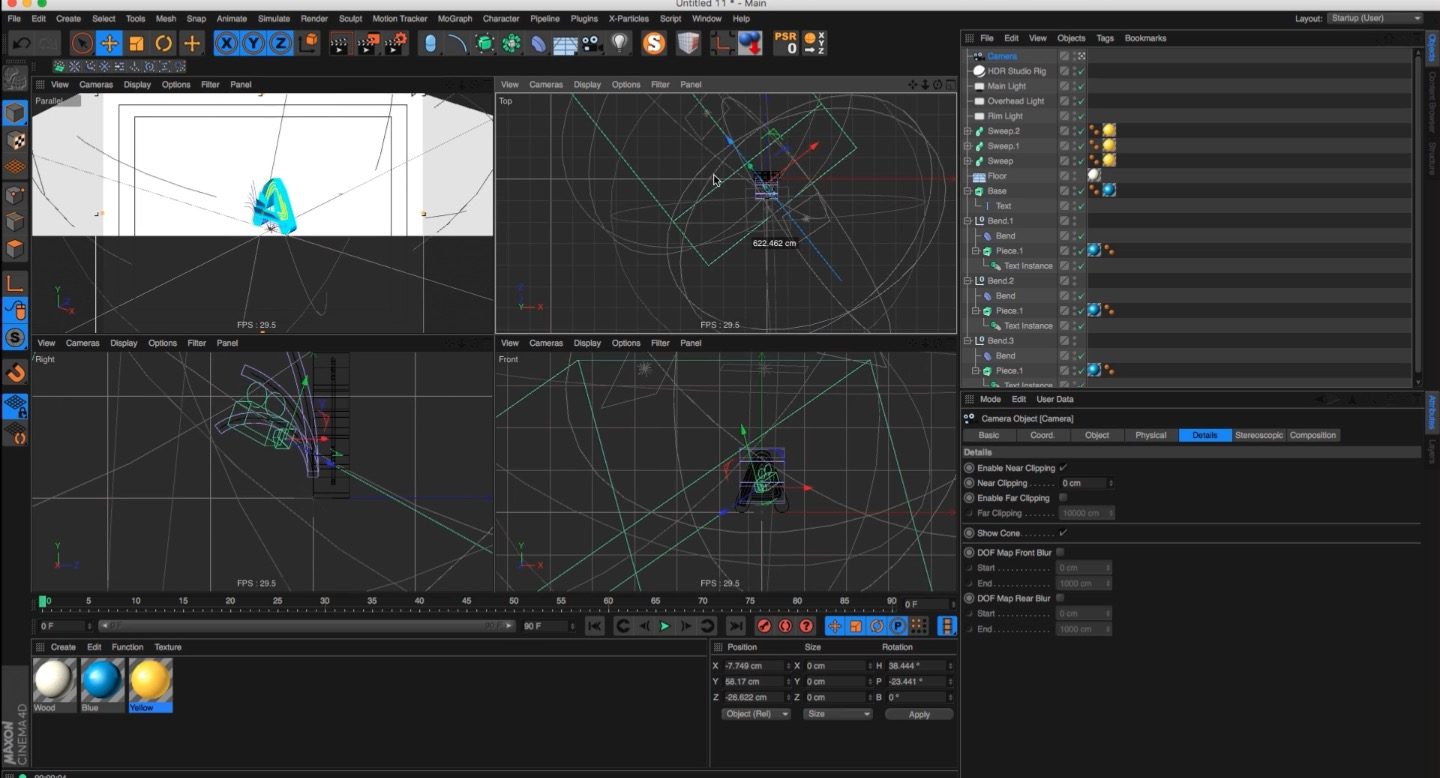Viewport: 1440px width, 778px height.
Task: Enable DOF Map Front Blur checkbox
Action: tap(1060, 552)
